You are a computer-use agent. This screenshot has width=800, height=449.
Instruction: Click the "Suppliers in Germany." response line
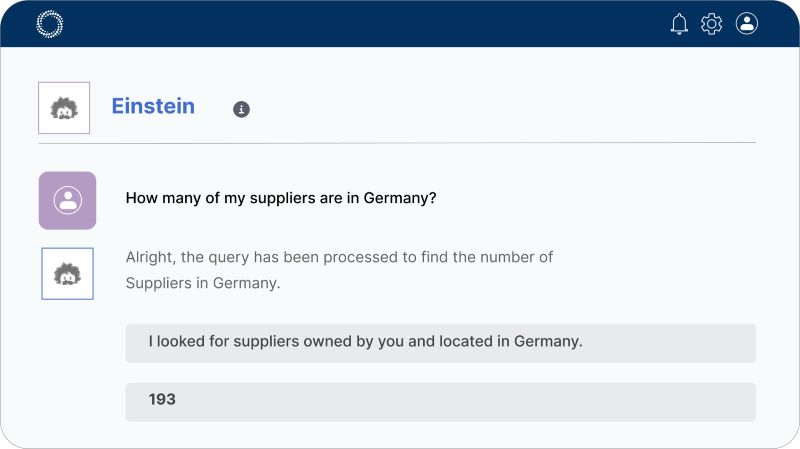click(203, 283)
